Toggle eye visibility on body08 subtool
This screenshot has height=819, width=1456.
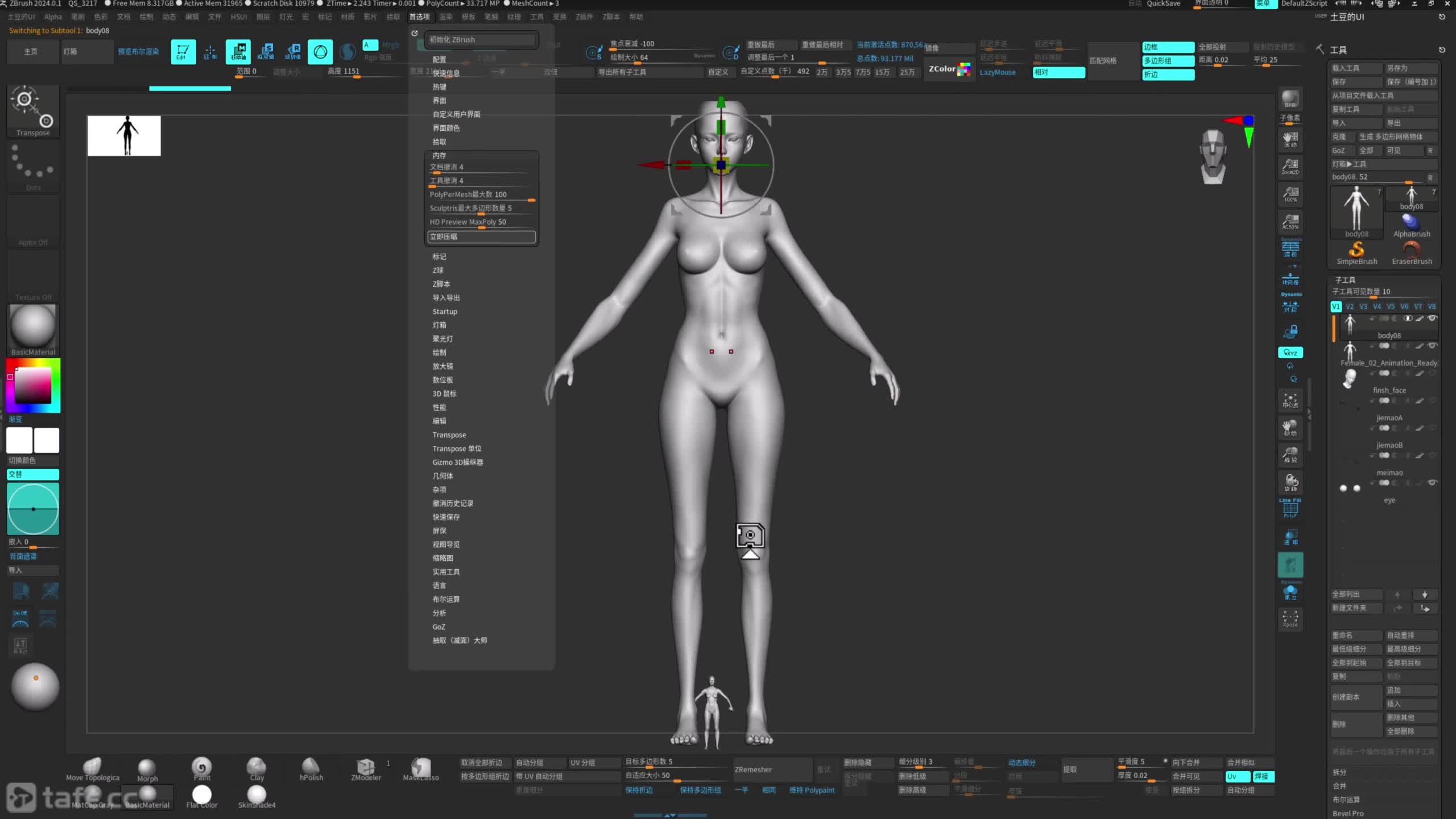tap(1433, 318)
